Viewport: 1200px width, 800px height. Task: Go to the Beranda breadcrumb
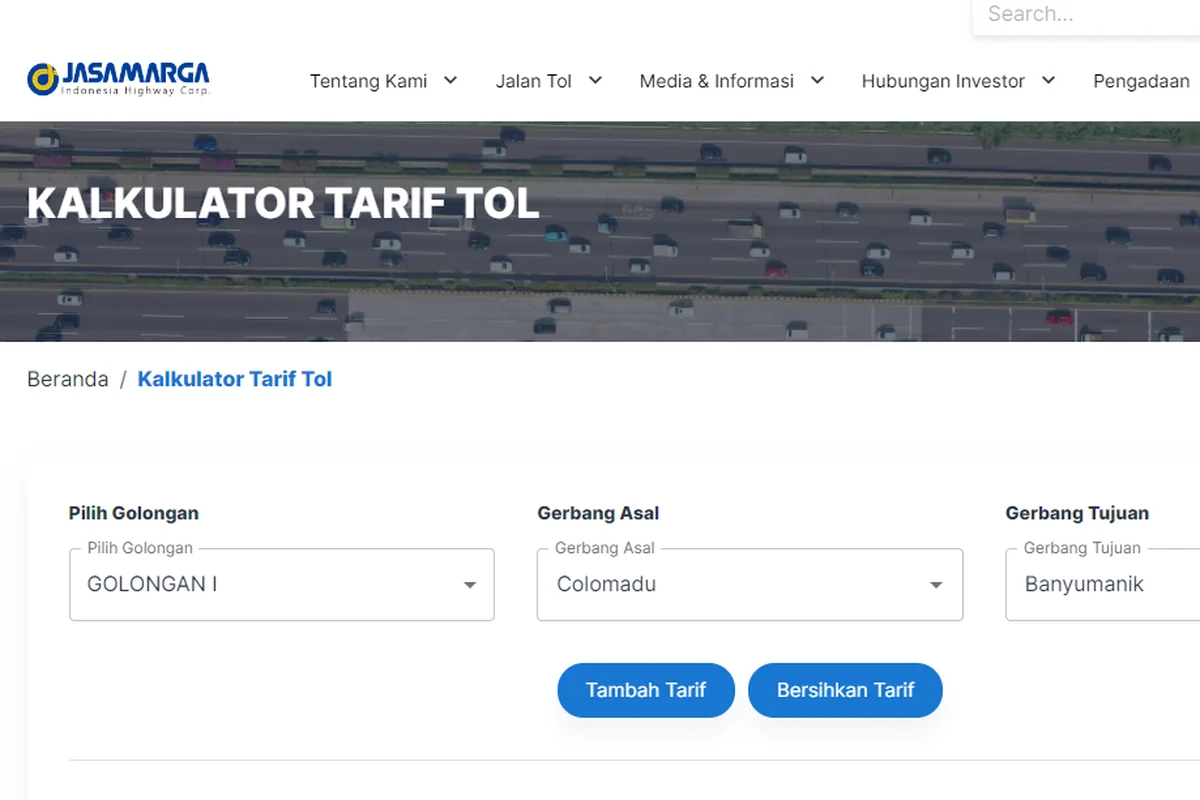click(68, 379)
